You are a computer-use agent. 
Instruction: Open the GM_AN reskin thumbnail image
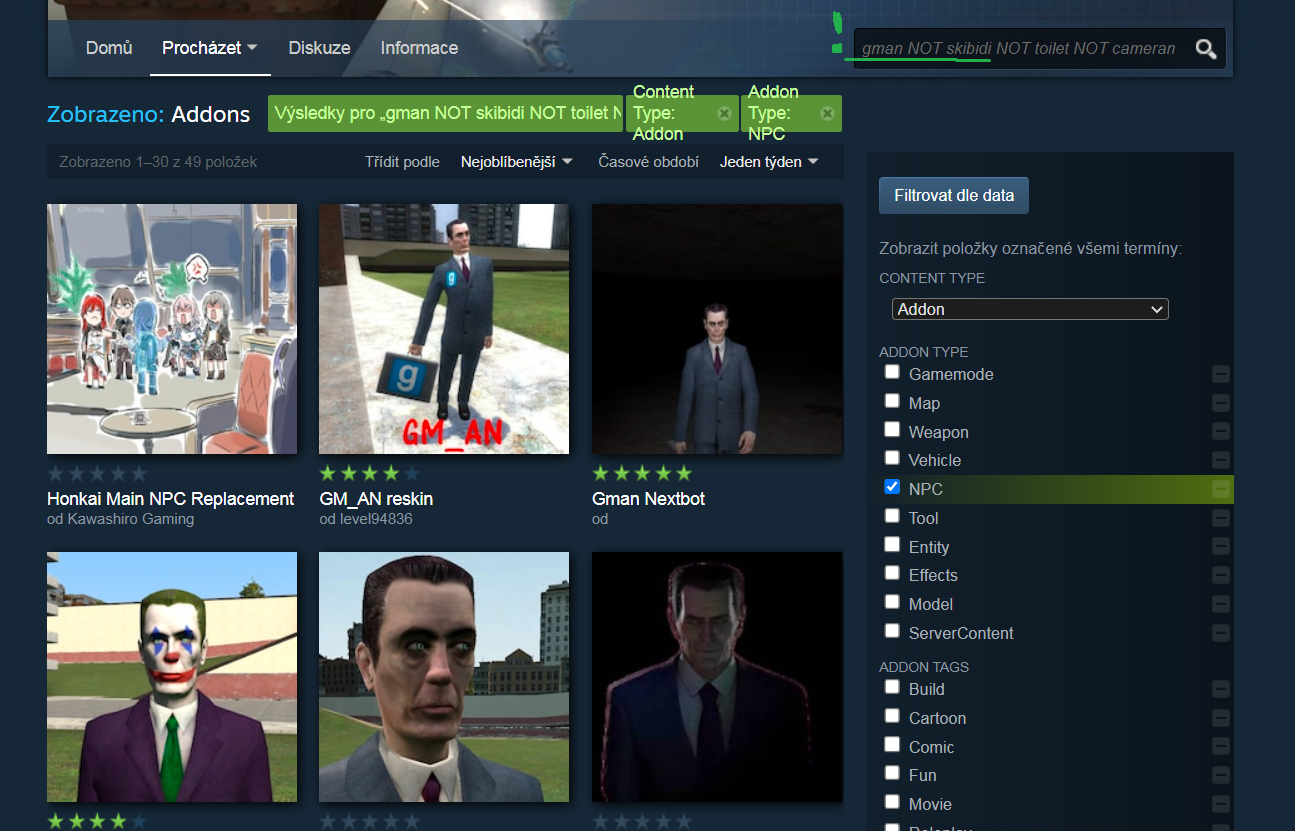444,329
